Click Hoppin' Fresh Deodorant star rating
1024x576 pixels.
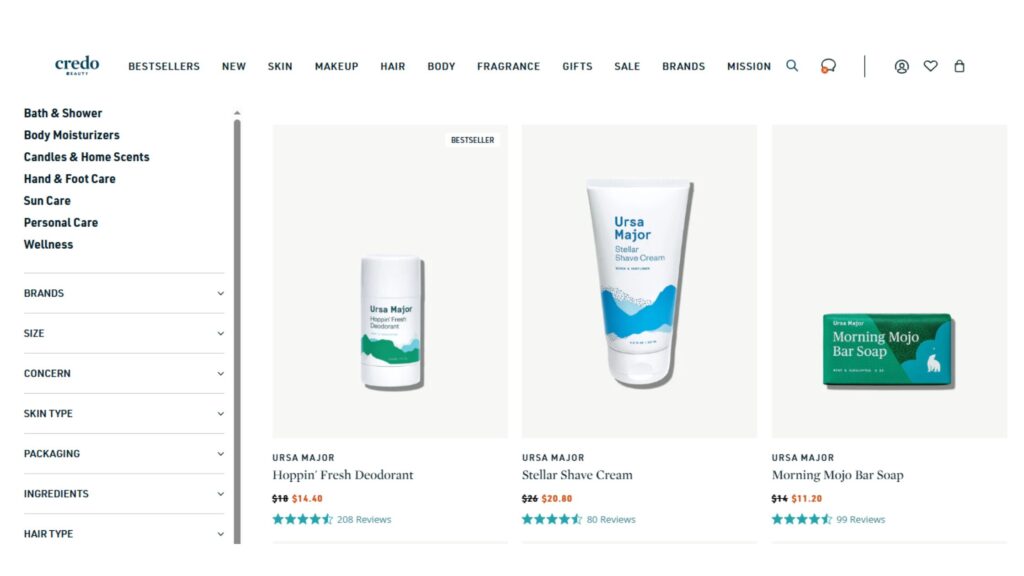(302, 519)
